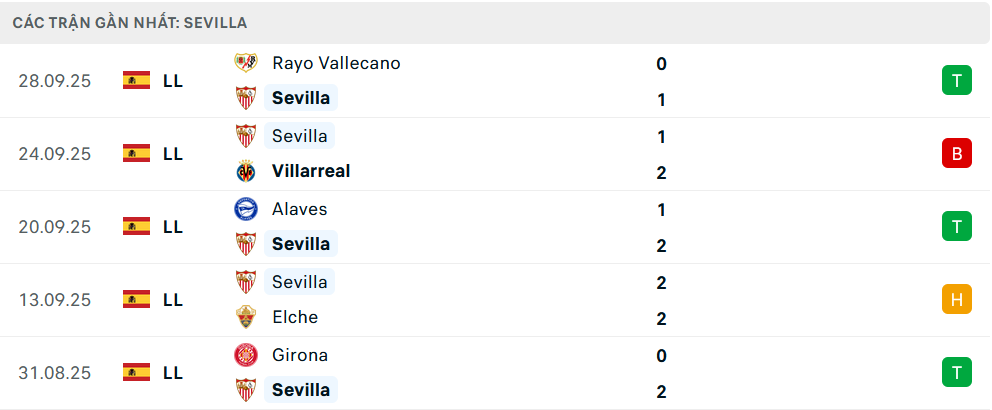The height and width of the screenshot is (410, 992).
Task: Click the green T badge for 28.09.25
Action: tap(957, 80)
